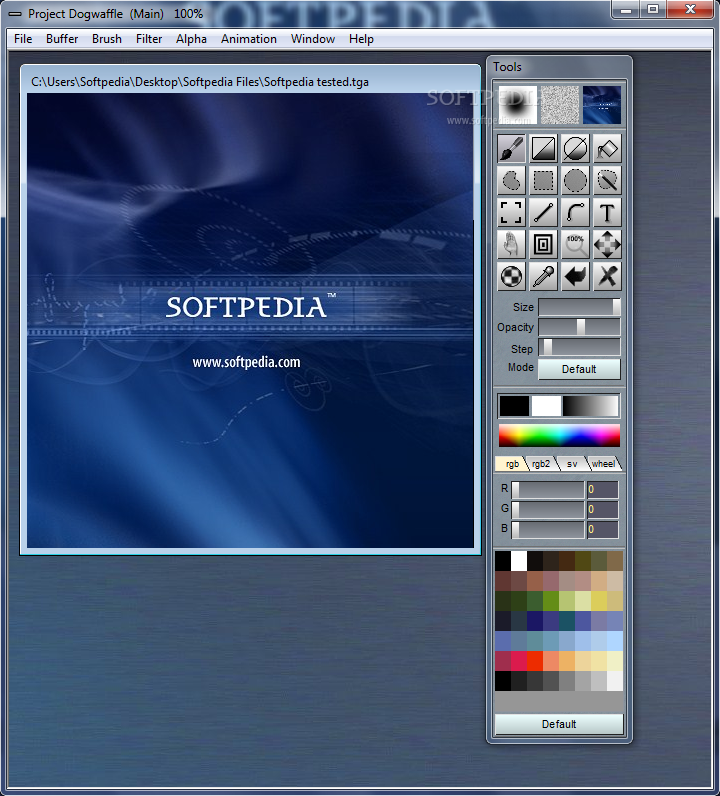Click the X clear tool icon

click(x=607, y=276)
